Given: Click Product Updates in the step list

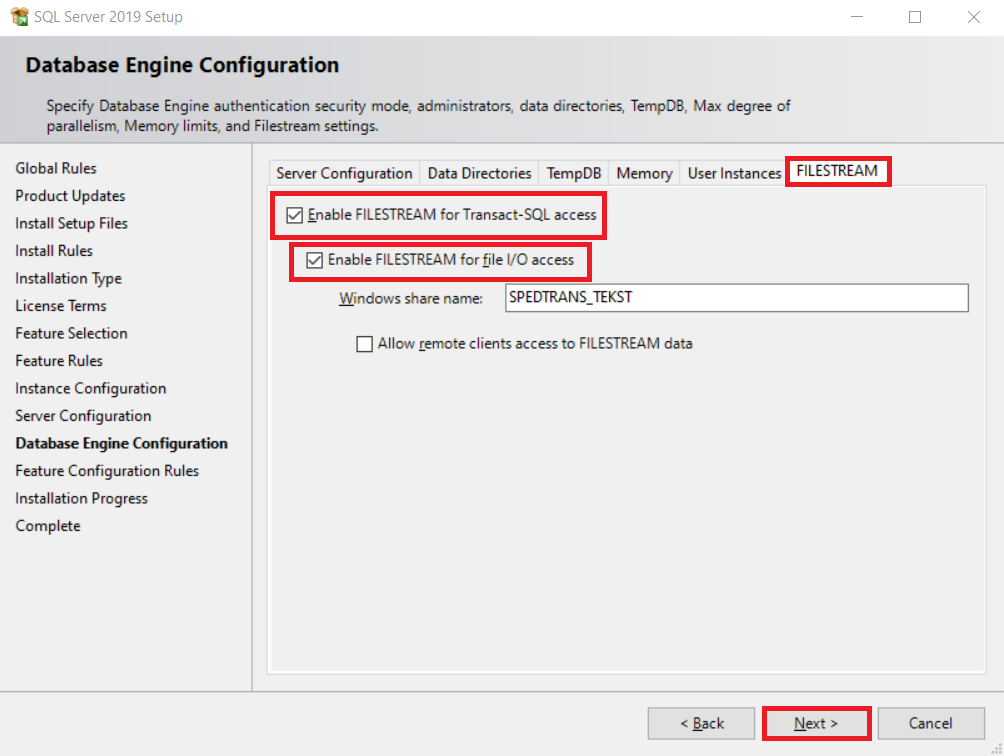Looking at the screenshot, I should point(70,196).
